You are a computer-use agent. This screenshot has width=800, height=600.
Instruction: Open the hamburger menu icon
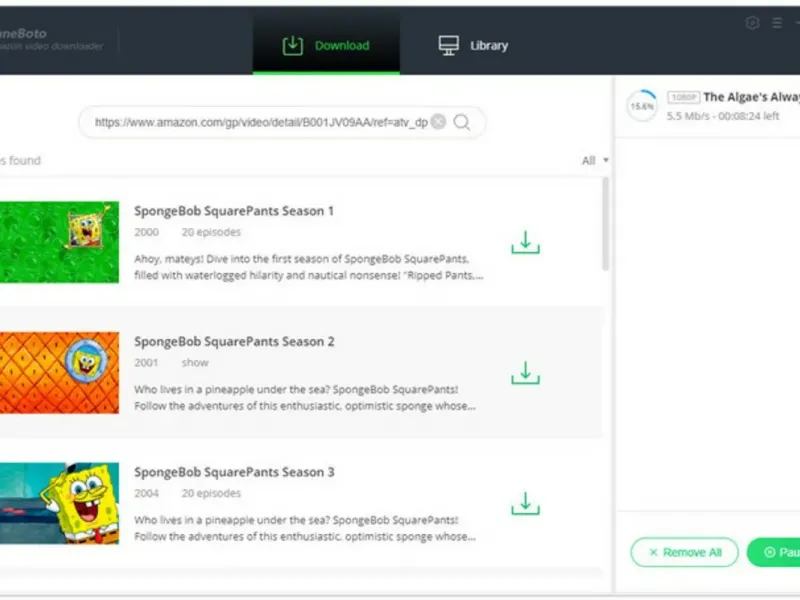click(777, 23)
